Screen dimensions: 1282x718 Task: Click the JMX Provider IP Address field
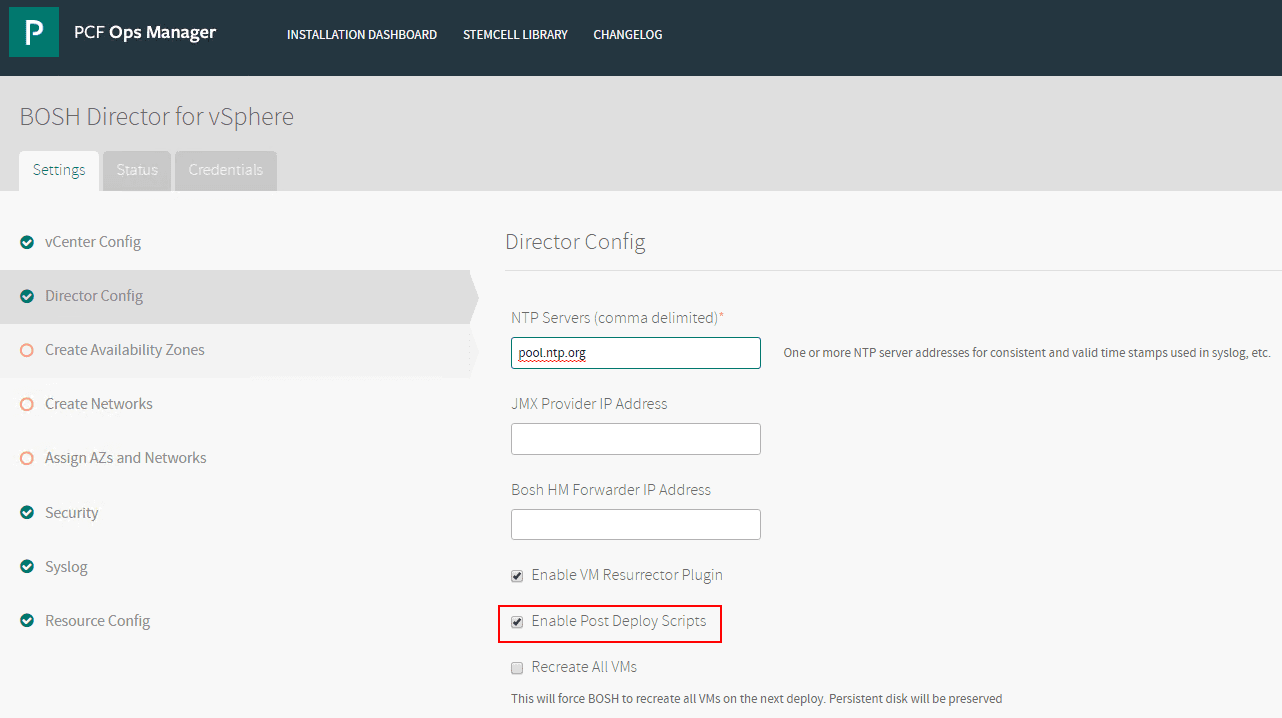[x=636, y=439]
